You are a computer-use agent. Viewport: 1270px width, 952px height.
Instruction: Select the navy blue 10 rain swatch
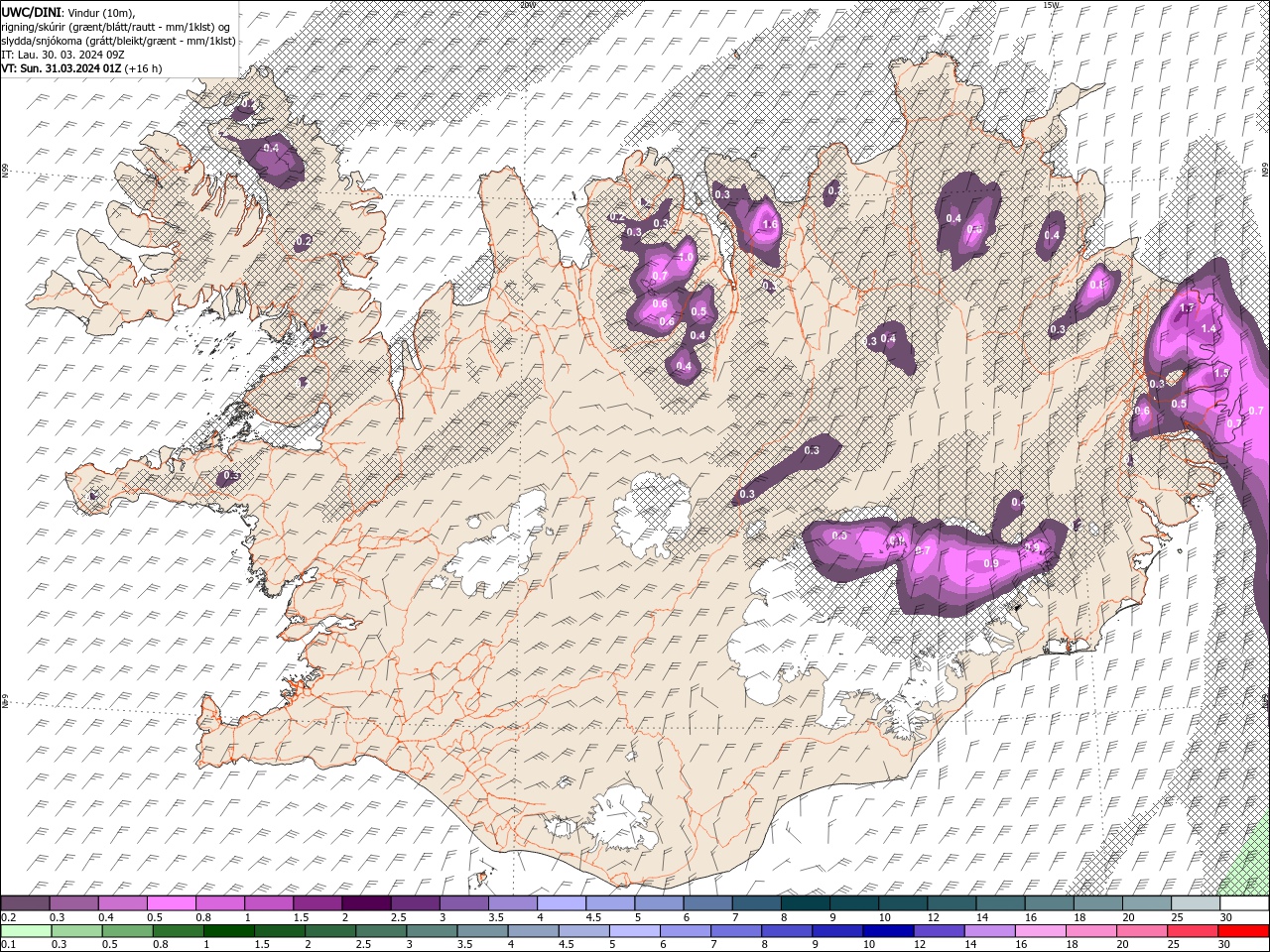pyautogui.click(x=887, y=931)
